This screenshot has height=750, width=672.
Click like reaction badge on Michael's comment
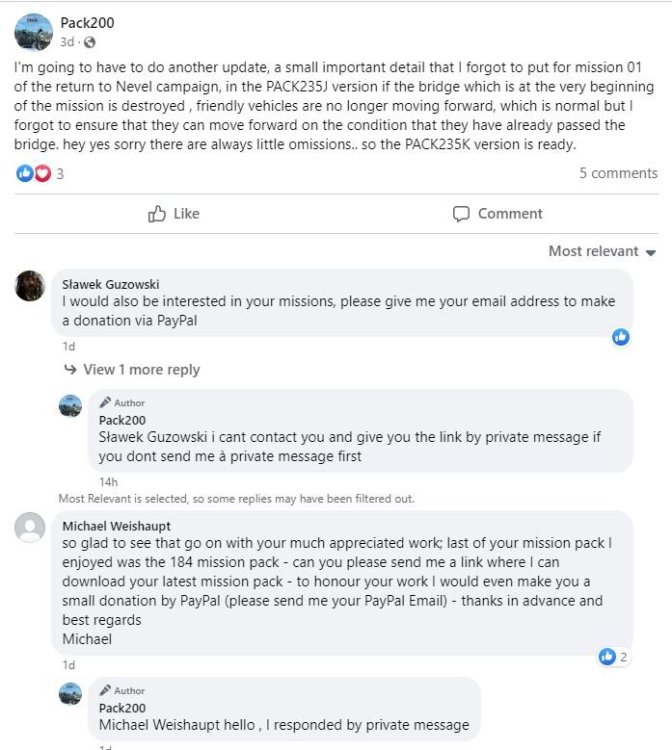[613, 657]
